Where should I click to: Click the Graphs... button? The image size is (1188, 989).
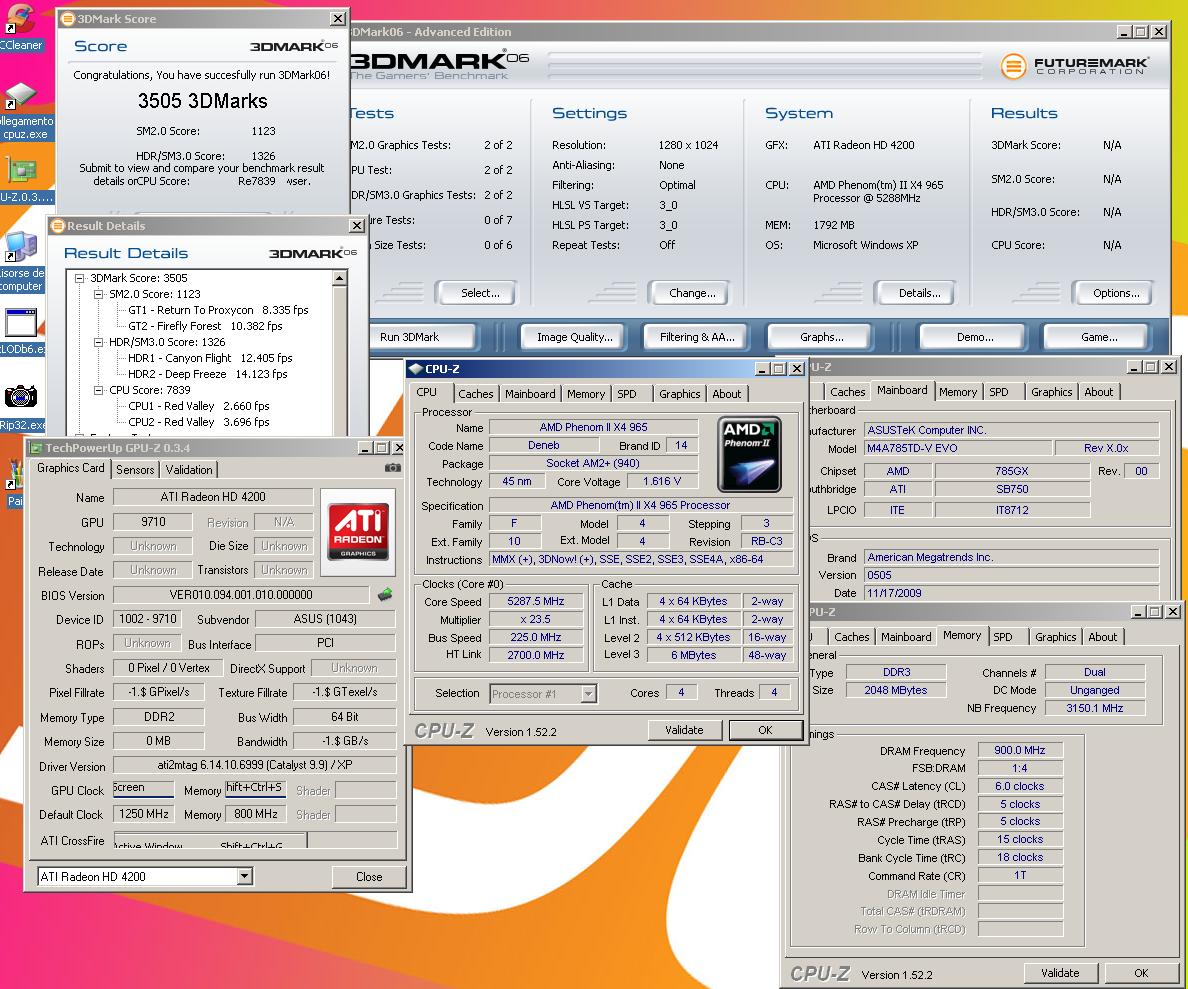click(822, 337)
